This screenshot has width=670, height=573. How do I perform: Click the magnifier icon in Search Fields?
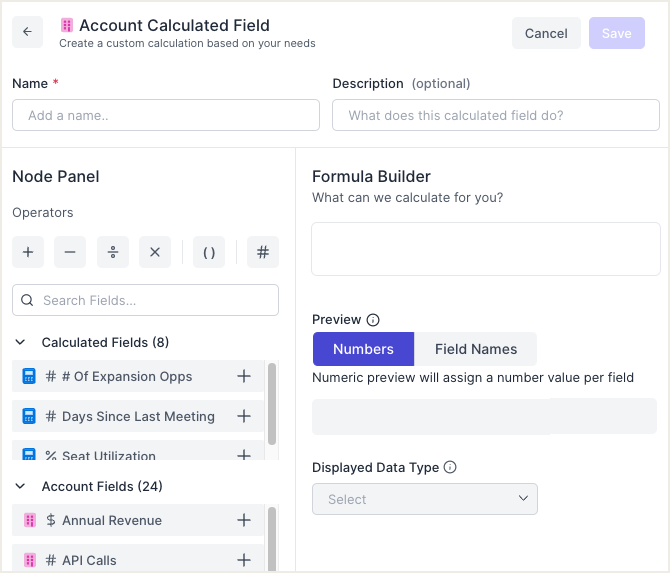(27, 300)
